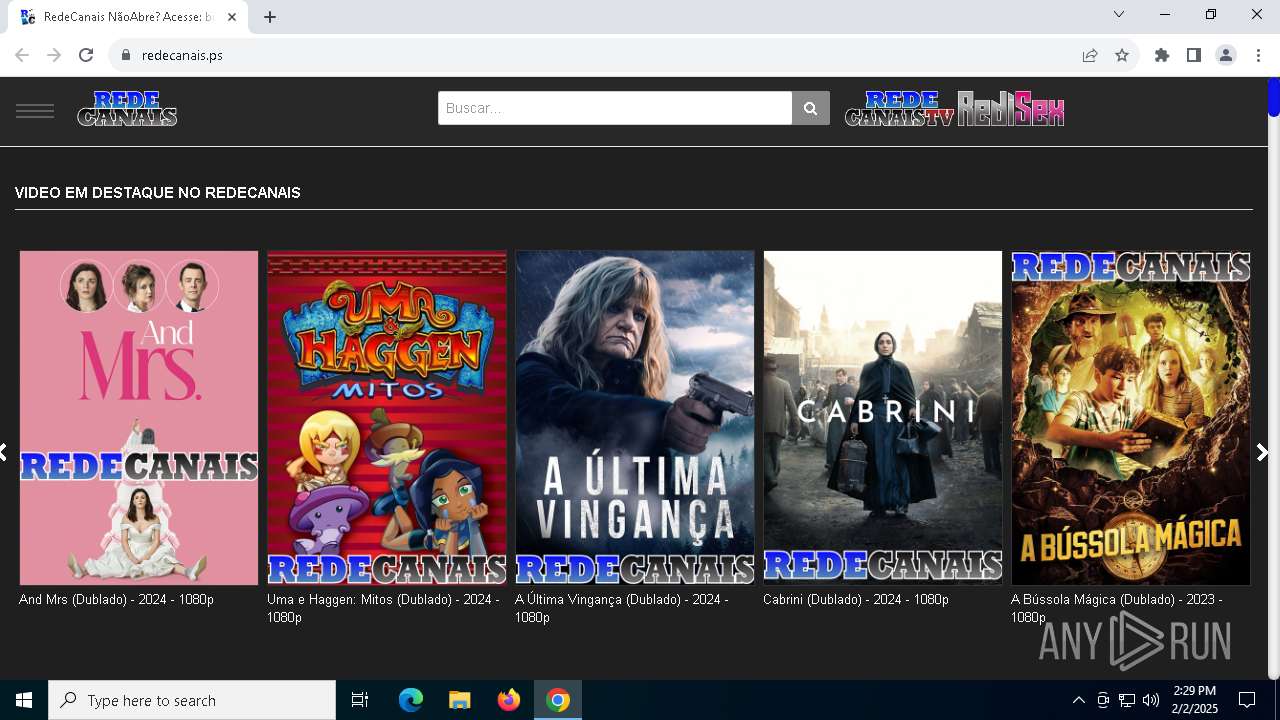
Task: Go to previous carousel slide arrow
Action: click(4, 452)
